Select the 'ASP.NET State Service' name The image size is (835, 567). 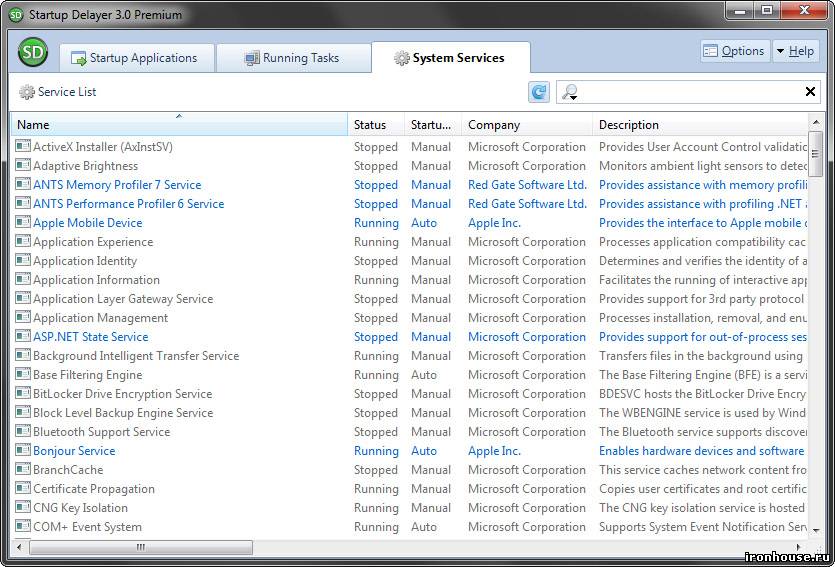(x=91, y=337)
